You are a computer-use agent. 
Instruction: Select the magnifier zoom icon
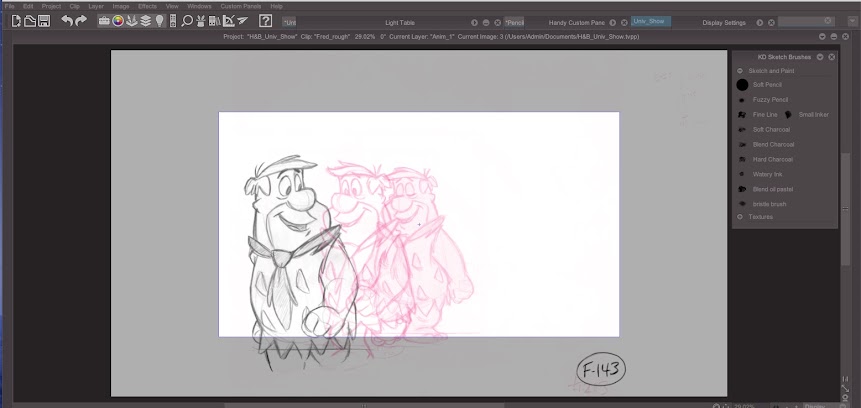coord(187,21)
